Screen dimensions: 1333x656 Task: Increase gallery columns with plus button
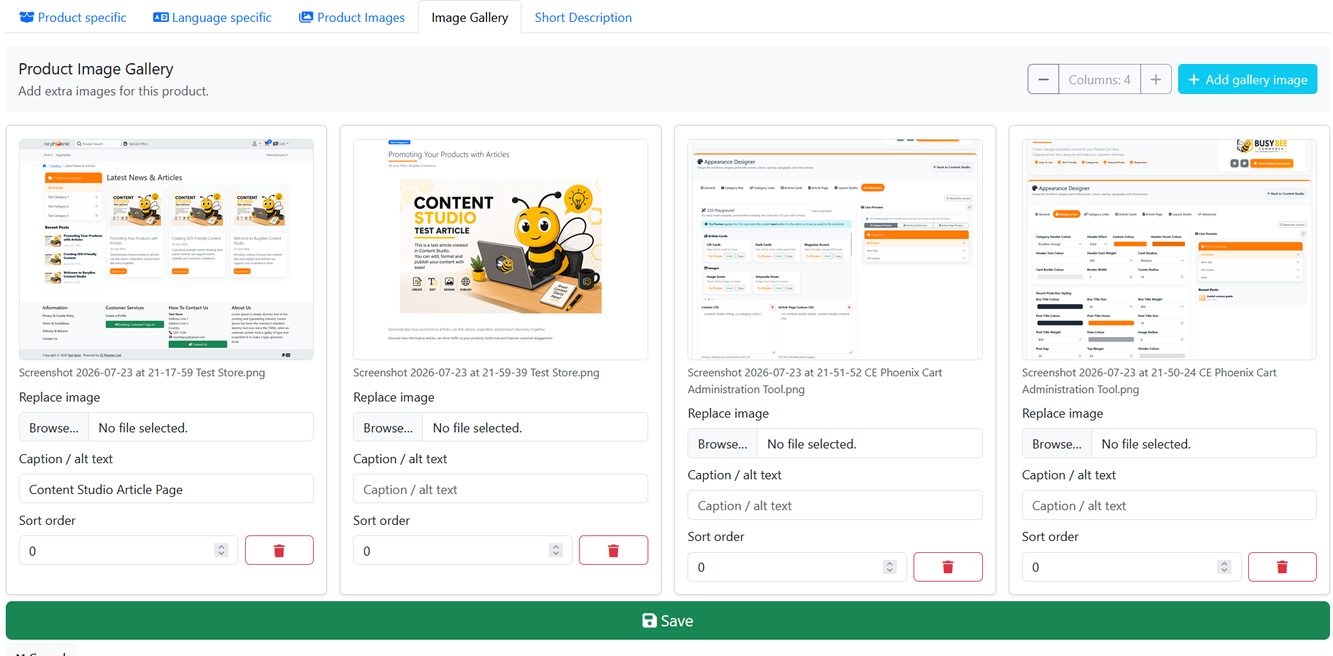tap(1156, 80)
